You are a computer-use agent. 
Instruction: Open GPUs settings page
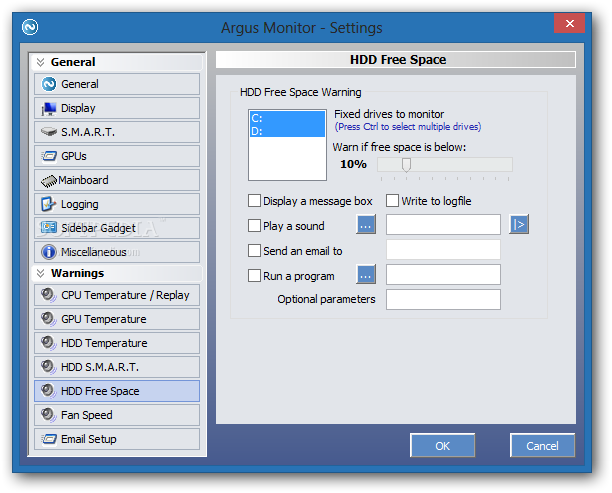(117, 156)
